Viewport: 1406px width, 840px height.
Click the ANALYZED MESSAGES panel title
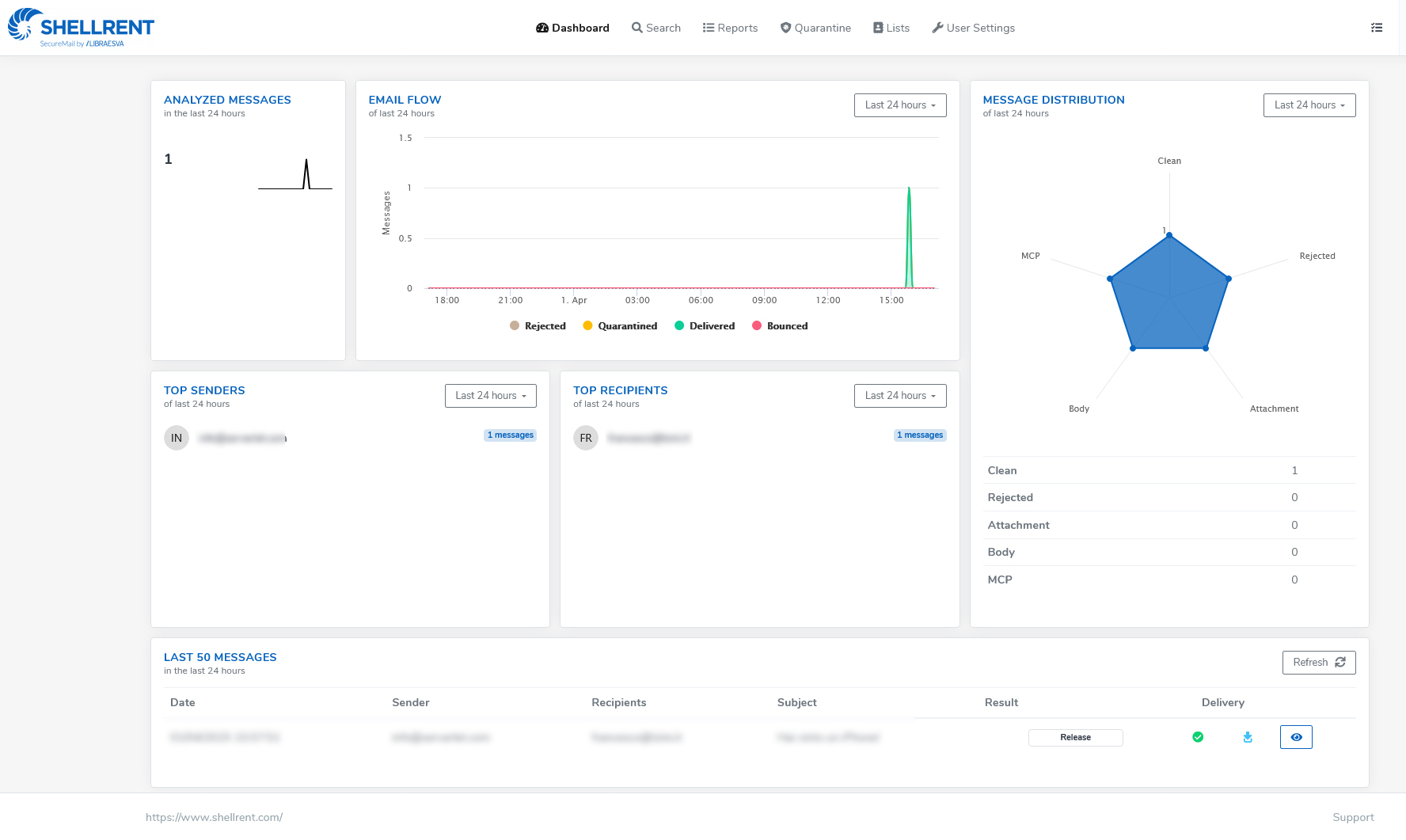click(x=227, y=101)
